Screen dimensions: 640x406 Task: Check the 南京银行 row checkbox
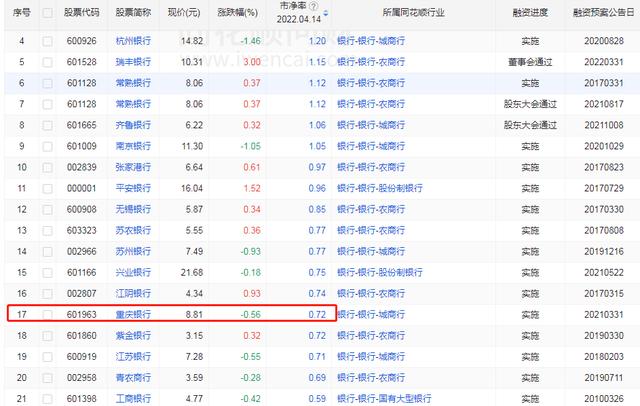(x=47, y=146)
